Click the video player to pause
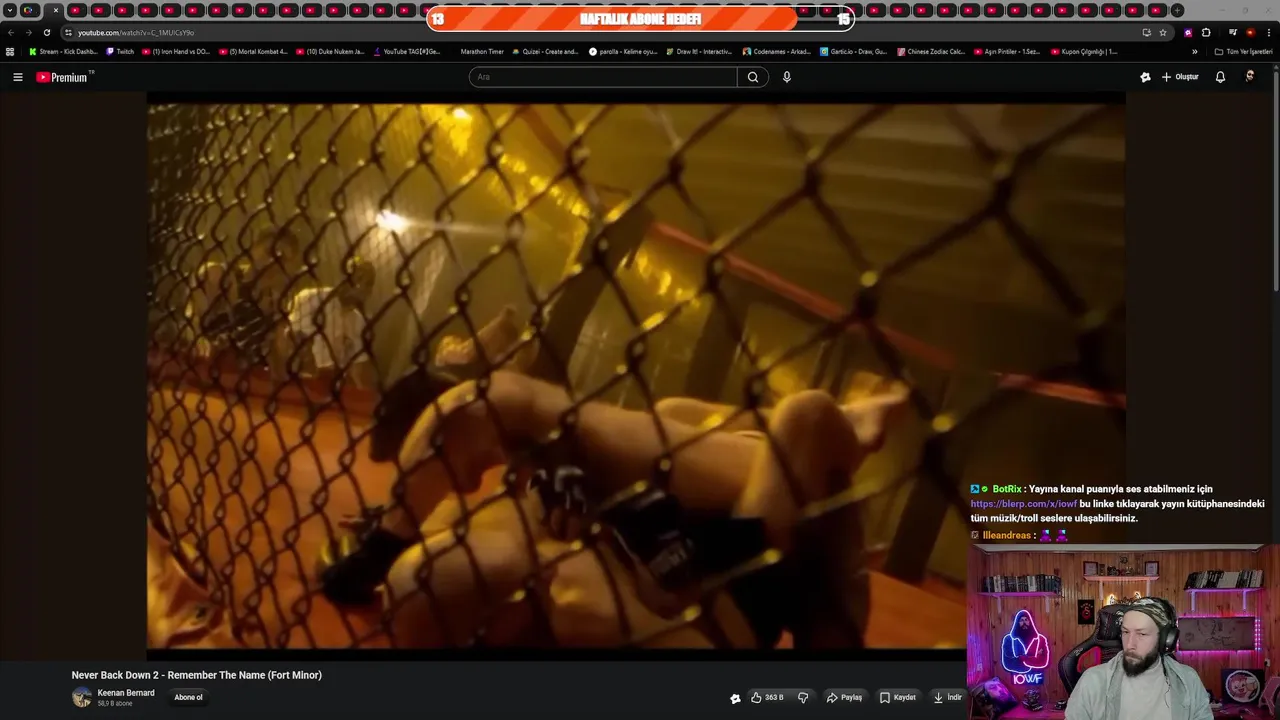This screenshot has height=720, width=1280. 636,375
